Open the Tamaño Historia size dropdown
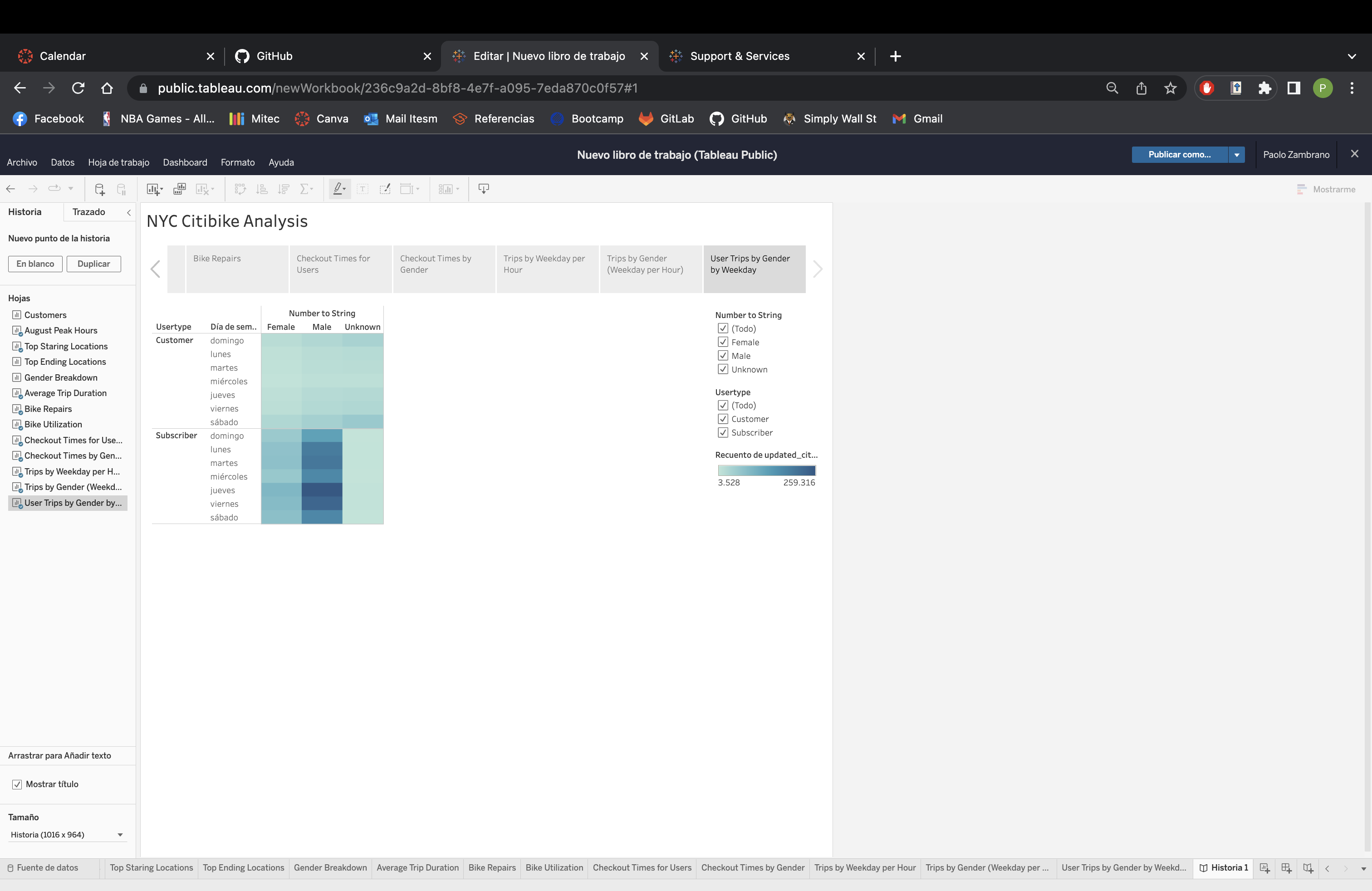This screenshot has width=1372, height=891. point(66,835)
